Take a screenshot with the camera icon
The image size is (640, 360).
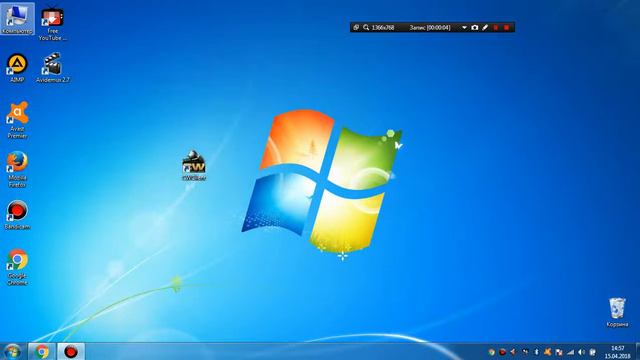click(x=474, y=27)
